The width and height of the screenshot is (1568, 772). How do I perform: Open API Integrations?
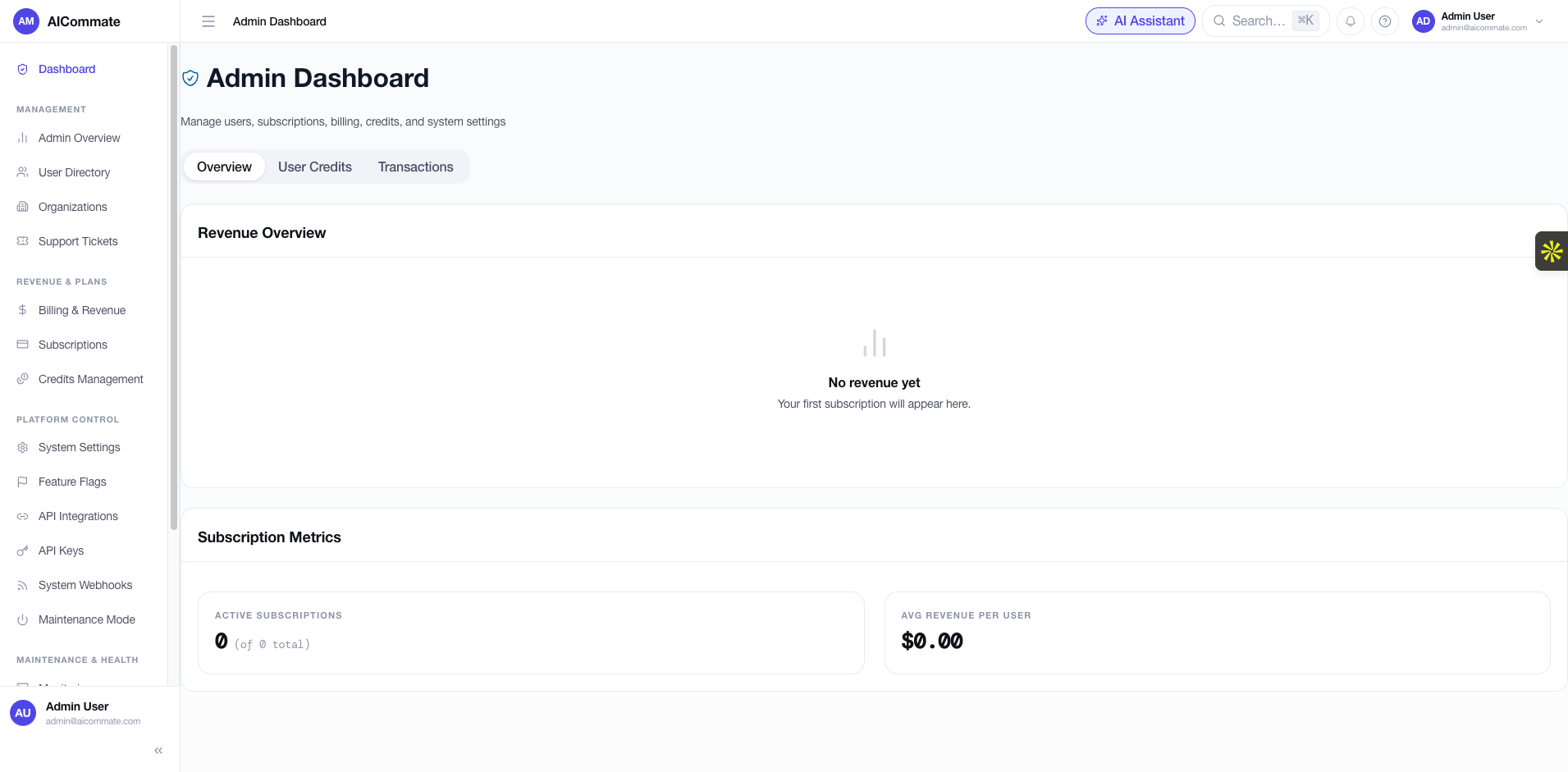(84, 516)
